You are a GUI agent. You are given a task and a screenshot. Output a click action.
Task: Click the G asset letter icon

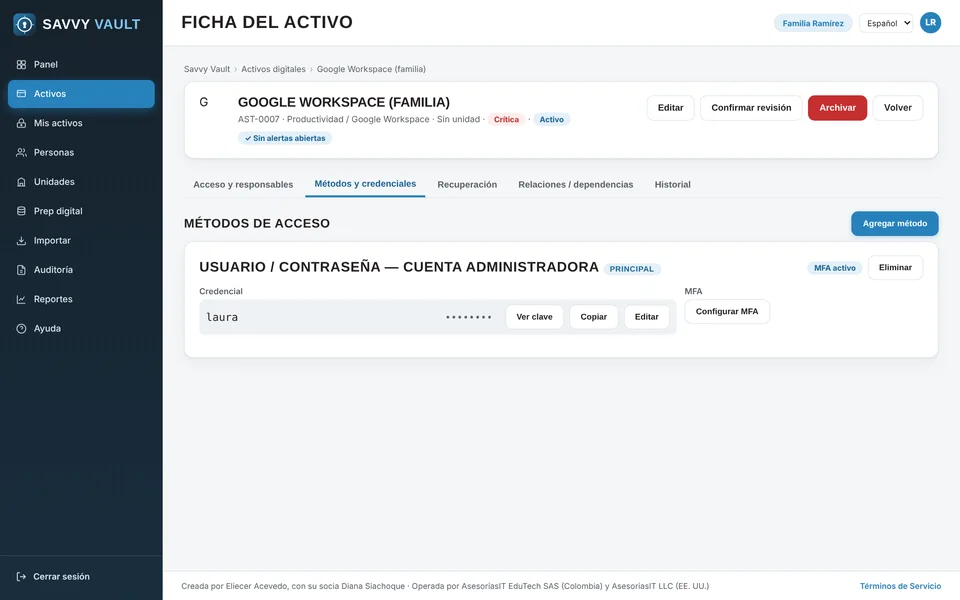point(204,102)
